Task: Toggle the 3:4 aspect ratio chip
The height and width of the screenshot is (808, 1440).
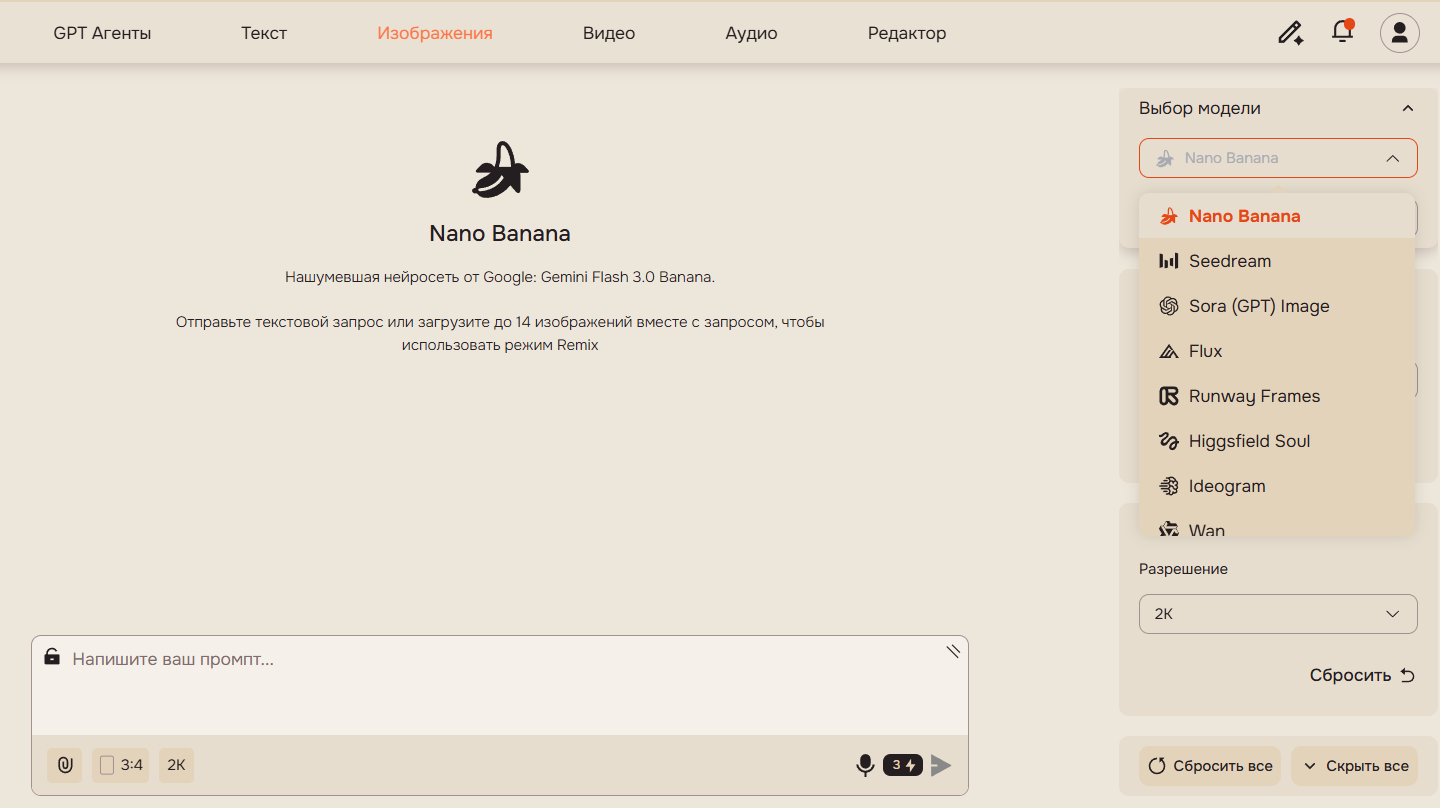Action: click(121, 765)
